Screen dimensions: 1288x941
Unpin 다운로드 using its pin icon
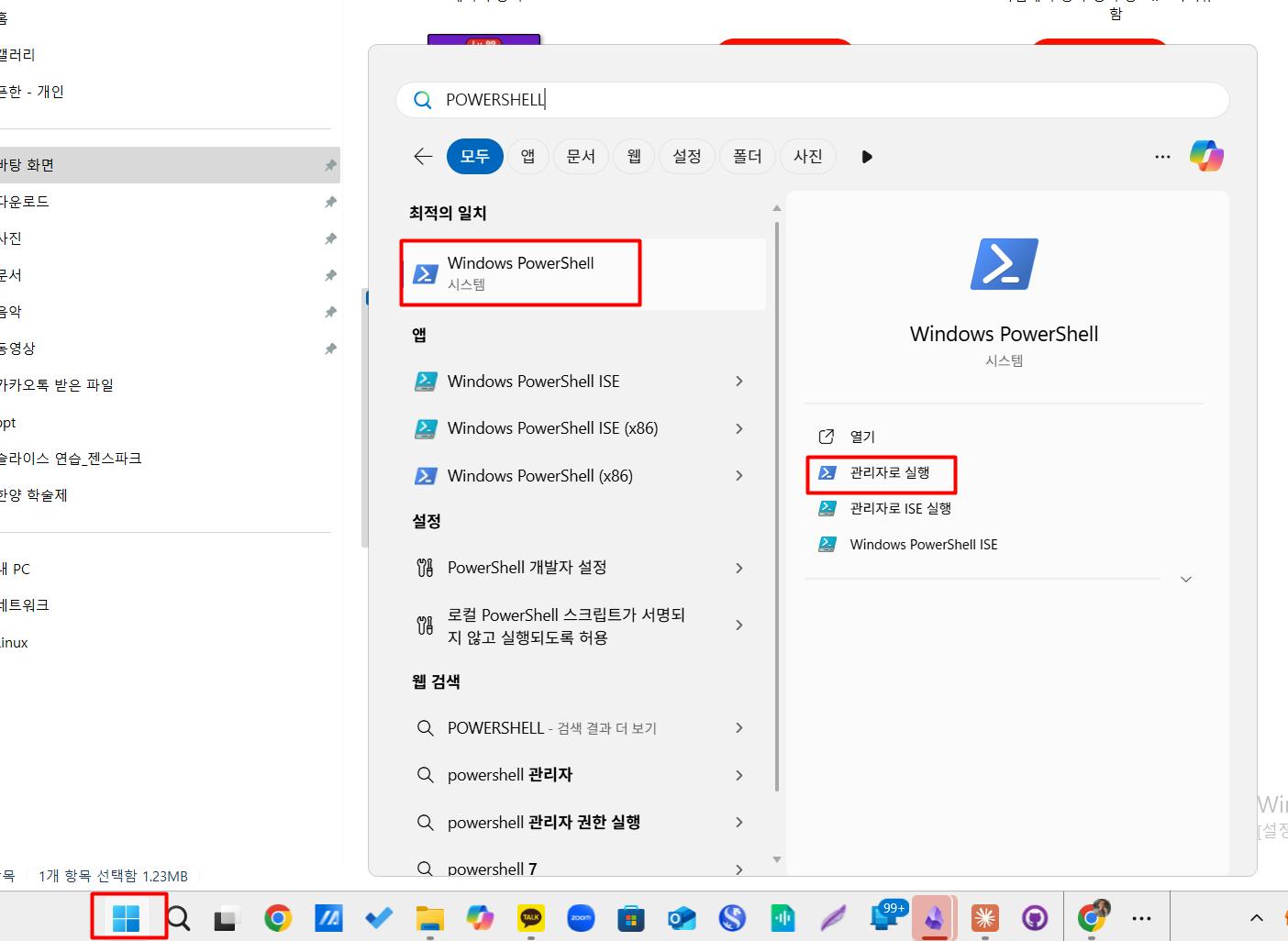[x=330, y=202]
